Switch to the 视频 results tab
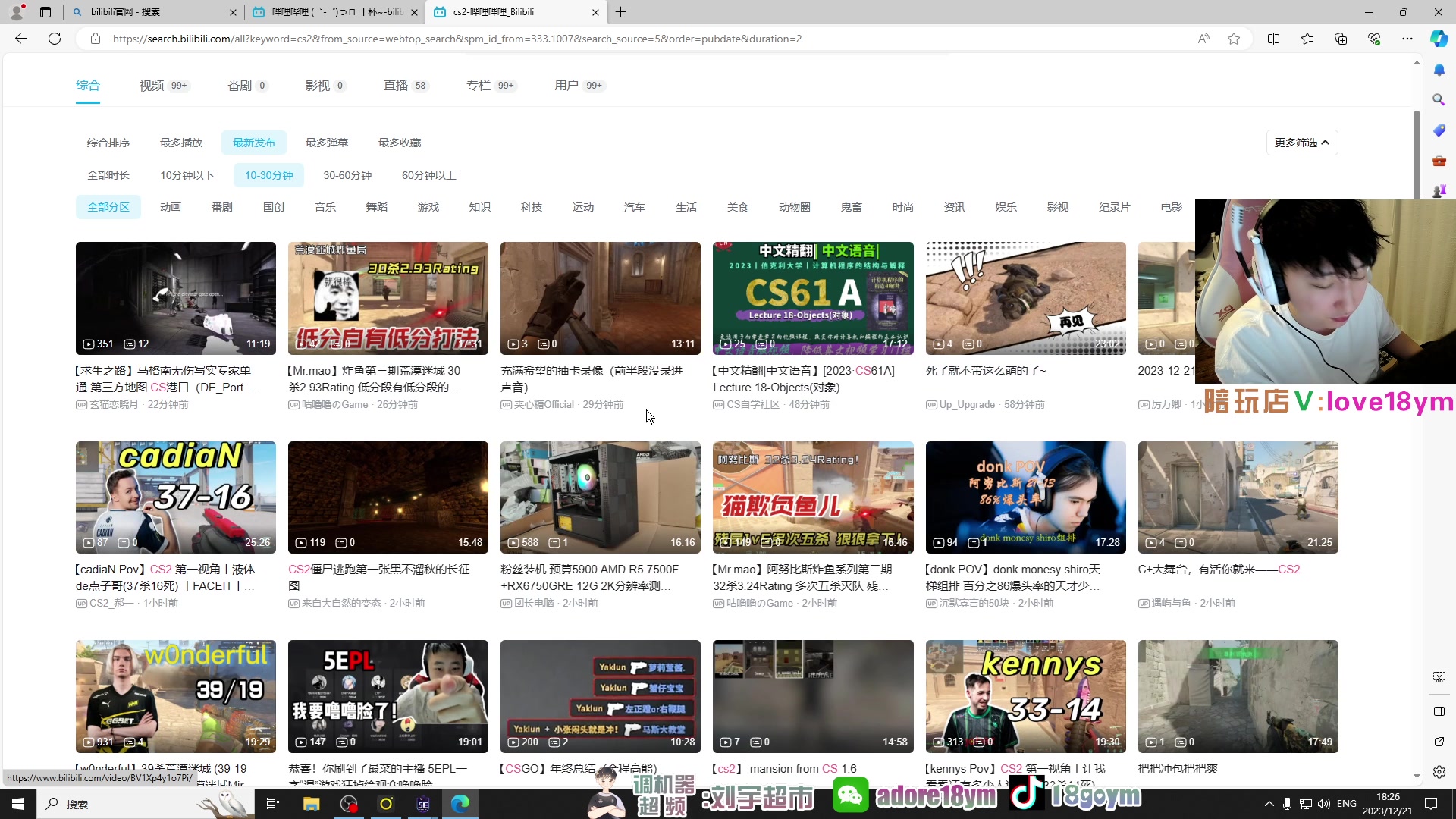This screenshot has height=819, width=1456. [152, 86]
